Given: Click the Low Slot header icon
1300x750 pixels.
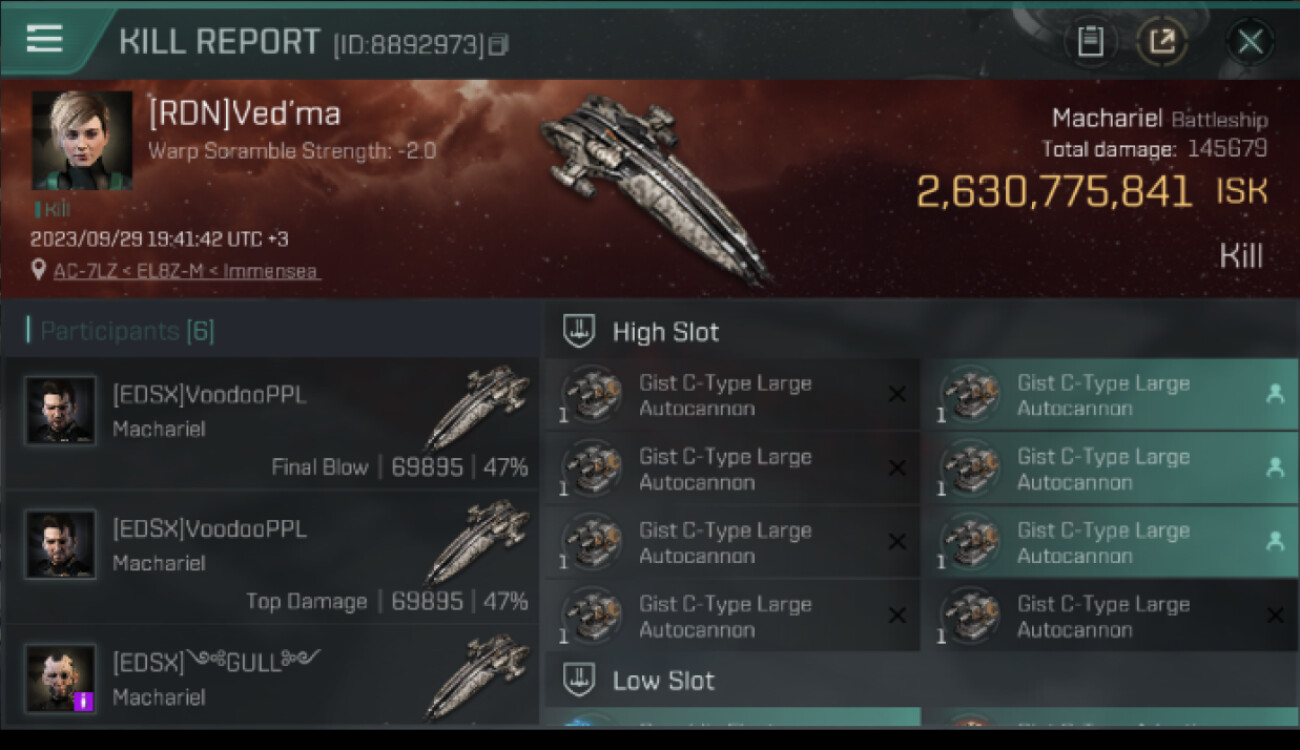Looking at the screenshot, I should pyautogui.click(x=579, y=680).
